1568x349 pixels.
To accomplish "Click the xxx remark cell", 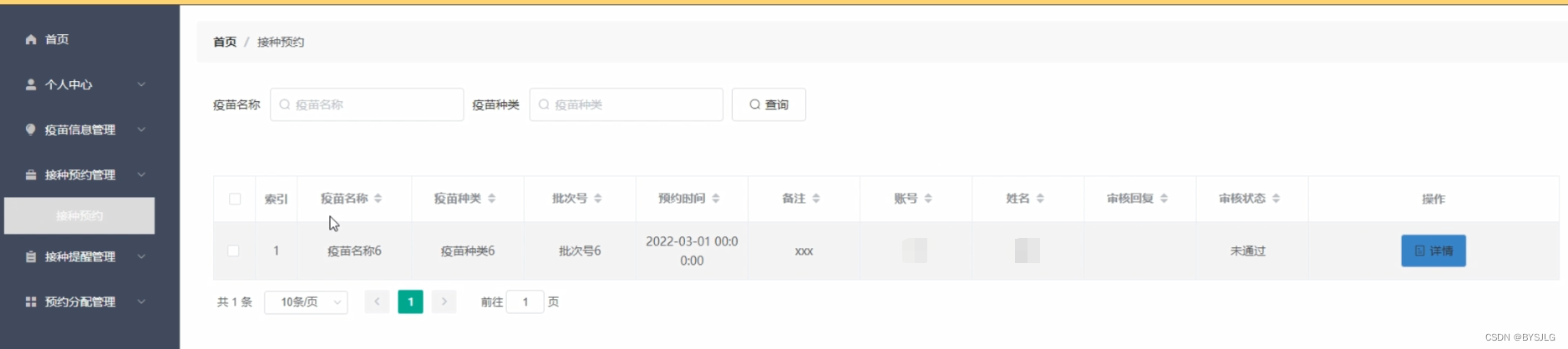I will pyautogui.click(x=804, y=250).
